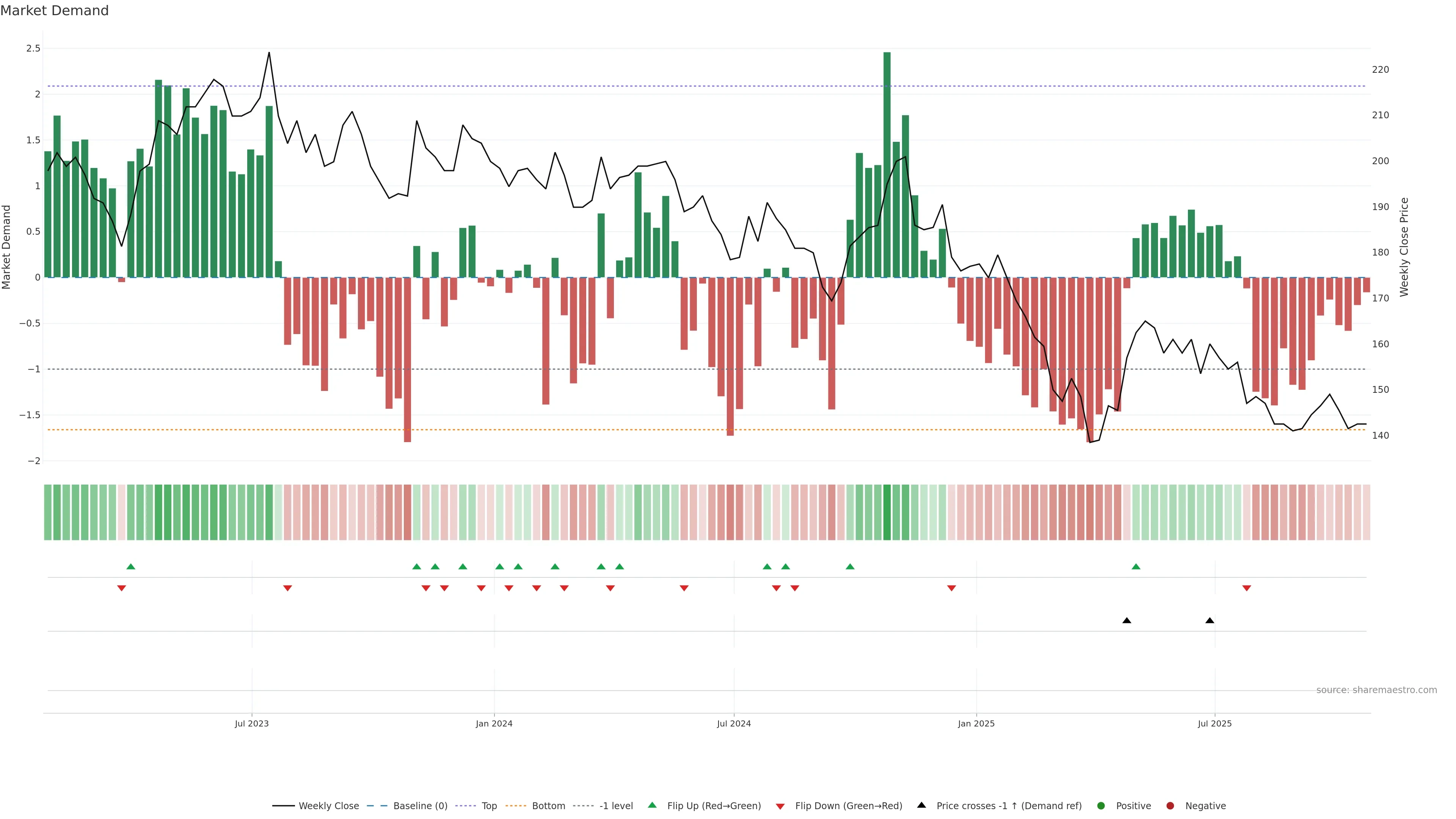This screenshot has height=819, width=1456.
Task: Click the black Price crosses -1 legend triangle
Action: pos(921,805)
